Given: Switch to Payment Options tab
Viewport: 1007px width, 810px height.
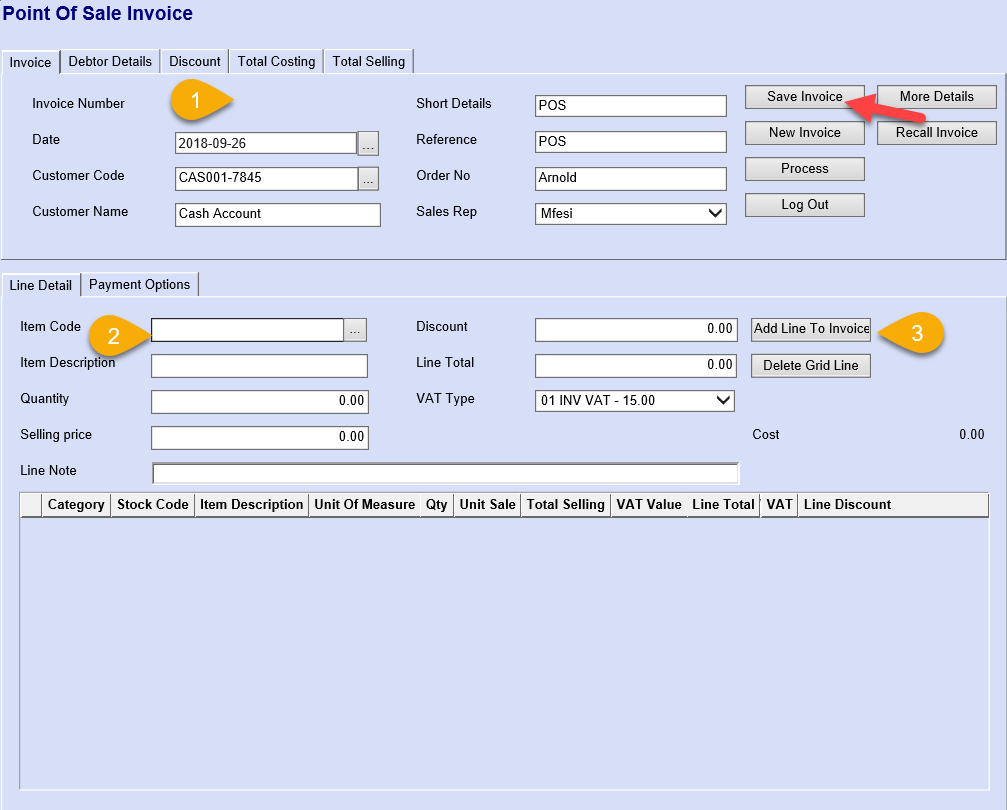Looking at the screenshot, I should coord(140,285).
